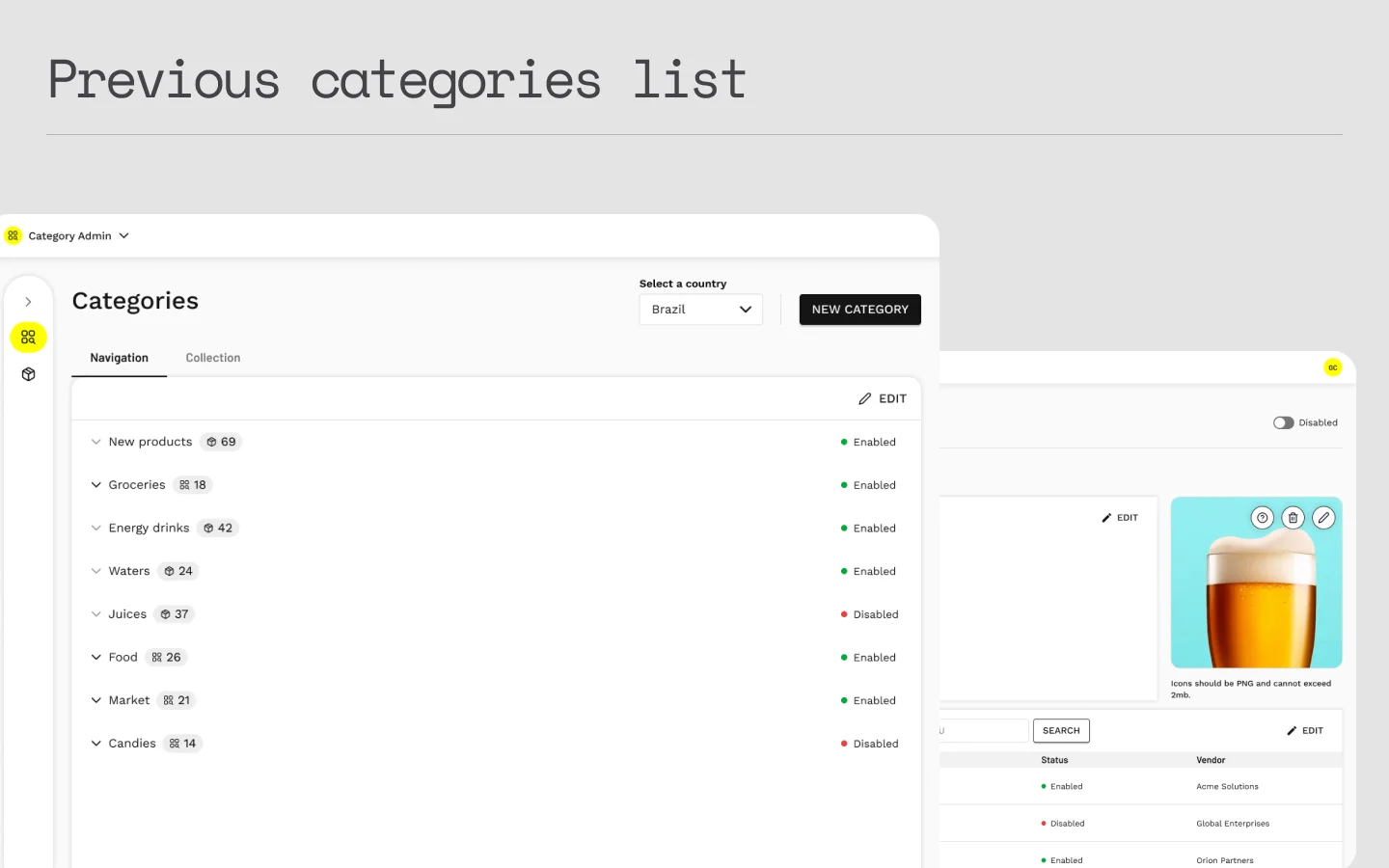This screenshot has width=1389, height=868.
Task: Expand the Food row
Action: (95, 658)
